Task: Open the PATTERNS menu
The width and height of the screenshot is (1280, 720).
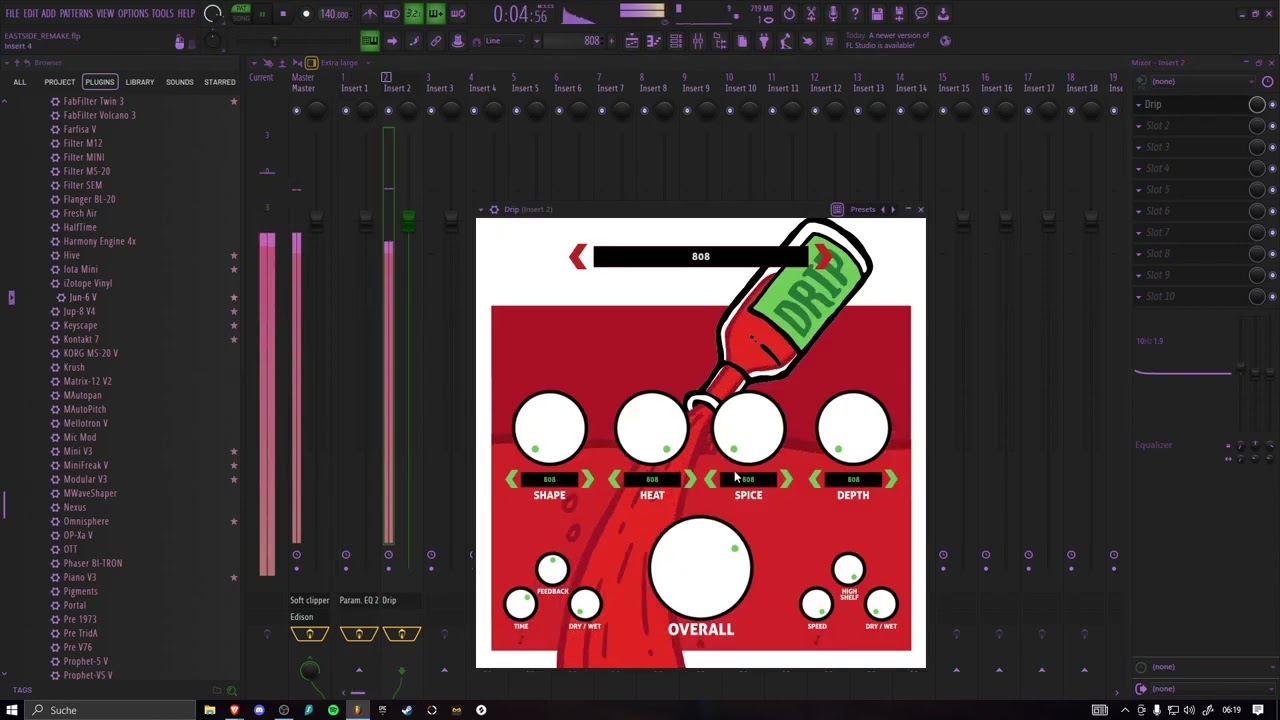Action: 76,14
